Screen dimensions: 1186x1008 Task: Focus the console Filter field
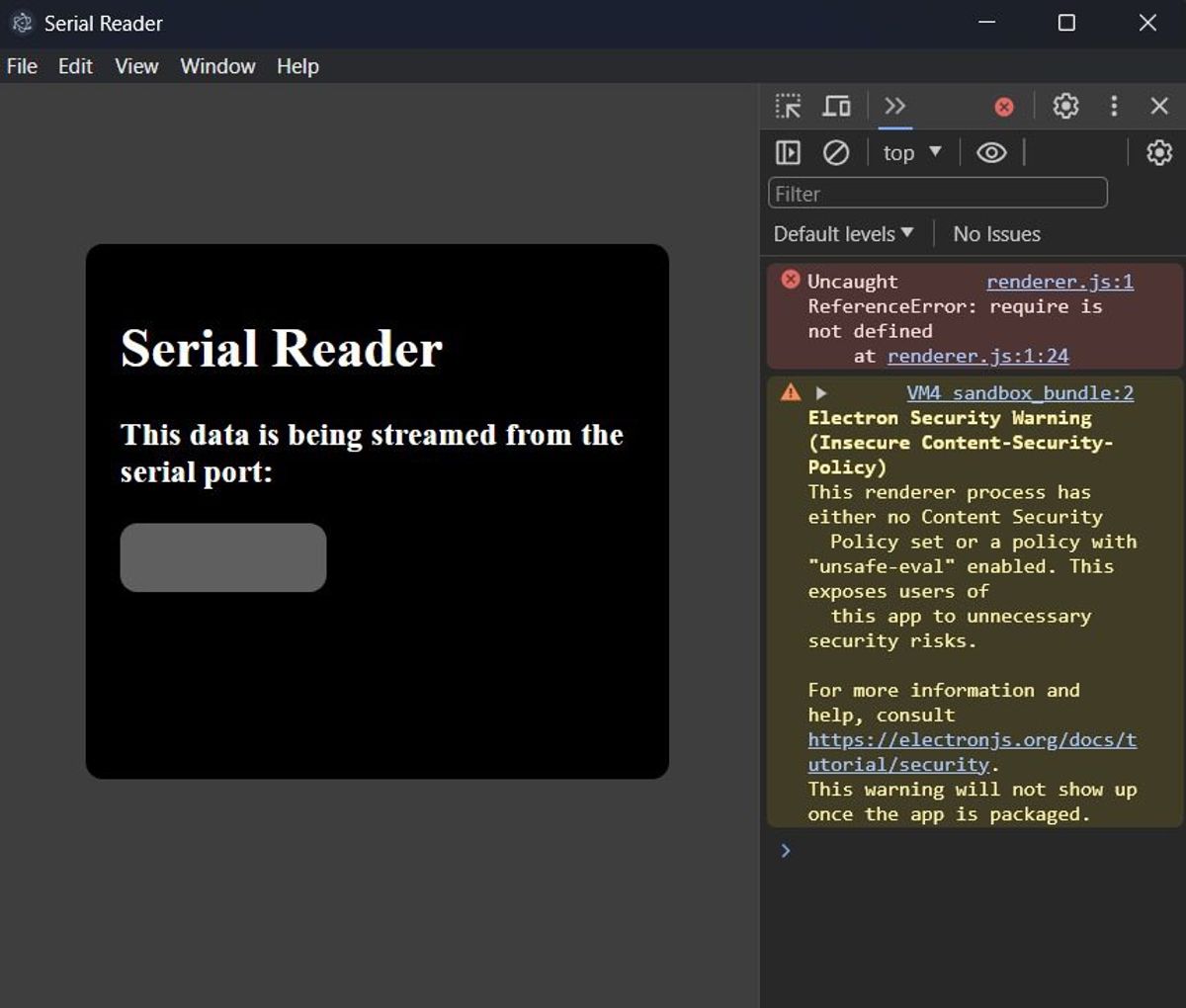tap(938, 193)
